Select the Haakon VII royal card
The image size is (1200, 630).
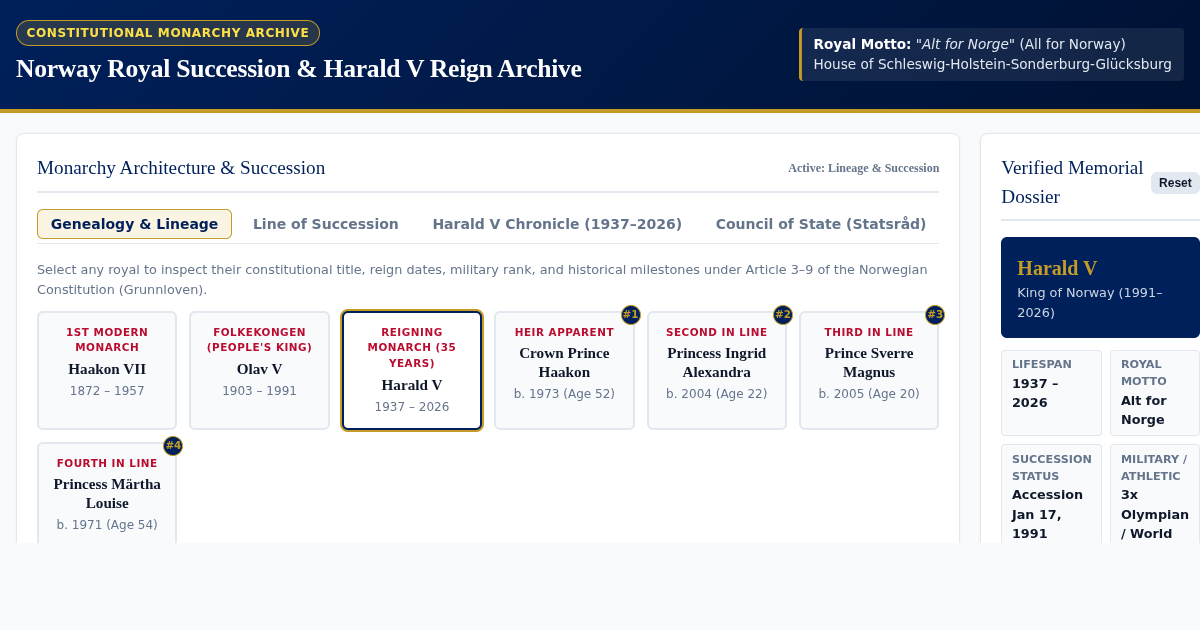click(107, 371)
